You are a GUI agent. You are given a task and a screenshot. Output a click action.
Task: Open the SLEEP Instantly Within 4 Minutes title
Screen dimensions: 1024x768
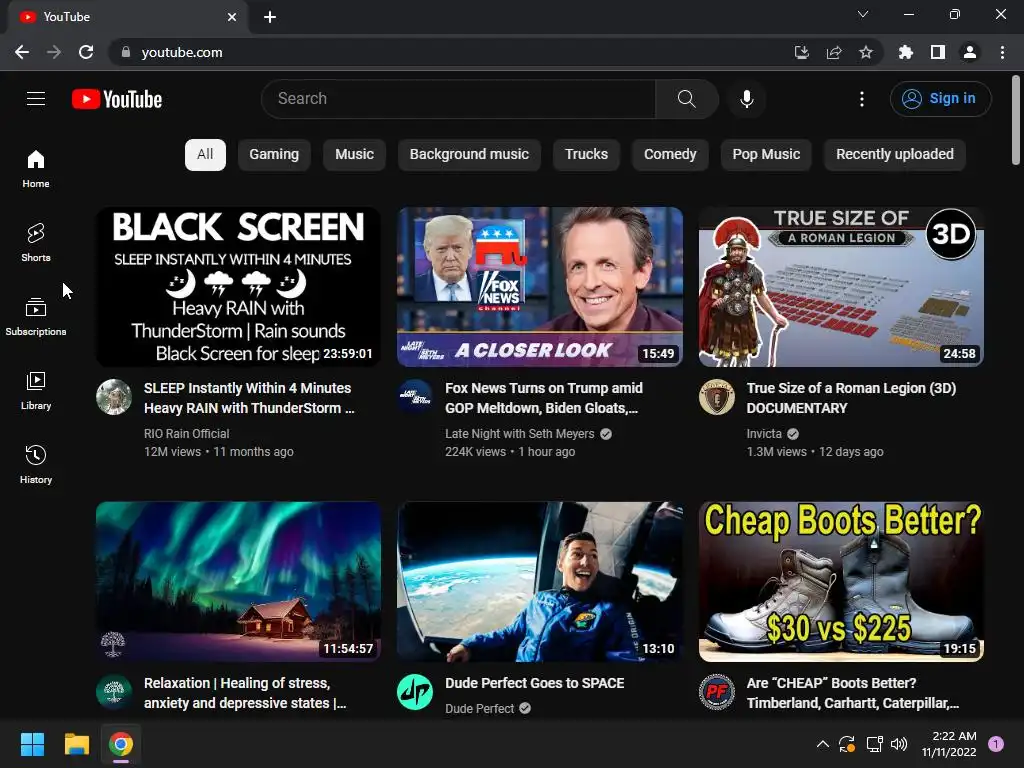(249, 398)
